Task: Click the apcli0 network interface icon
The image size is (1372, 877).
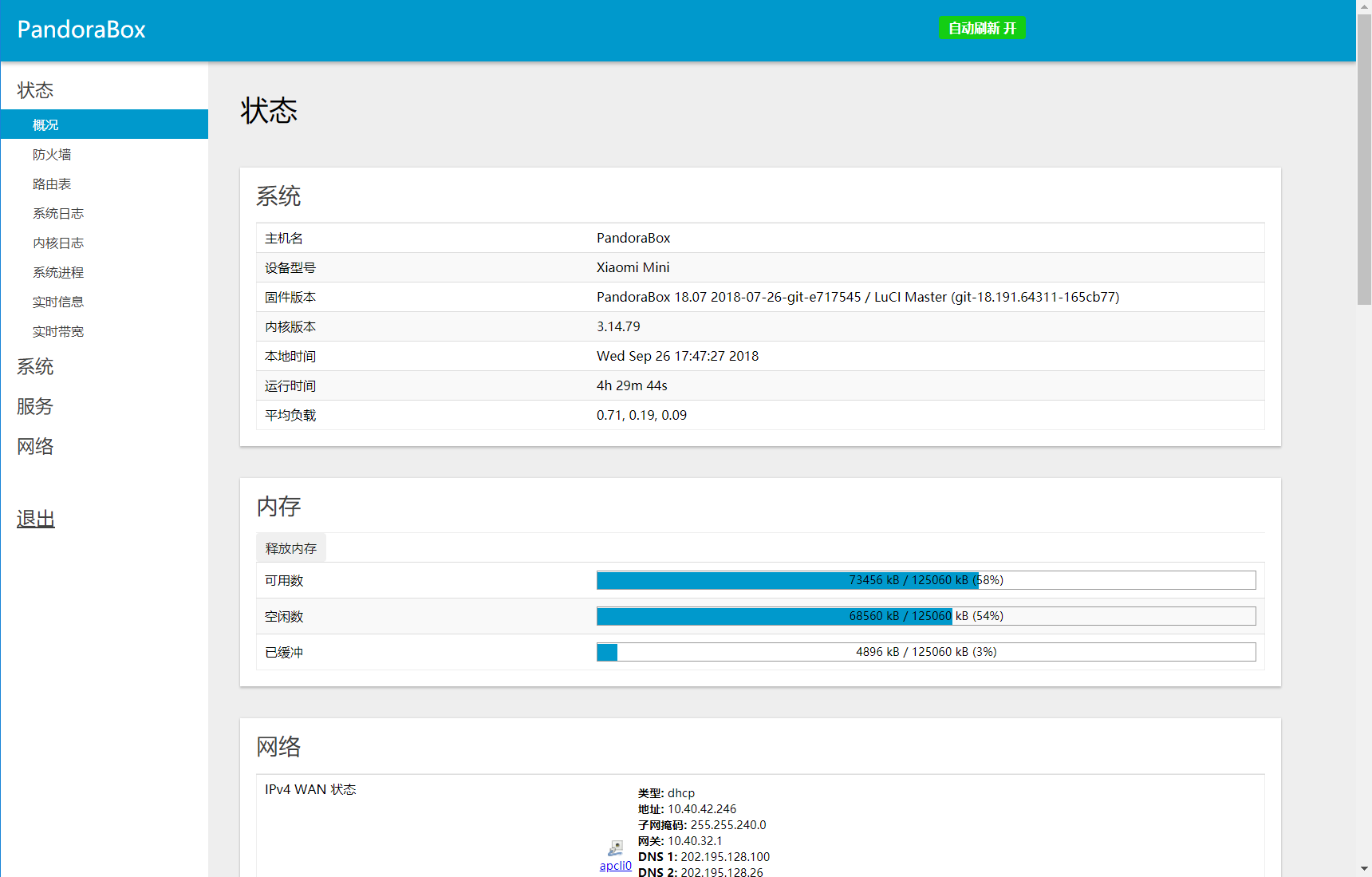Action: (615, 848)
